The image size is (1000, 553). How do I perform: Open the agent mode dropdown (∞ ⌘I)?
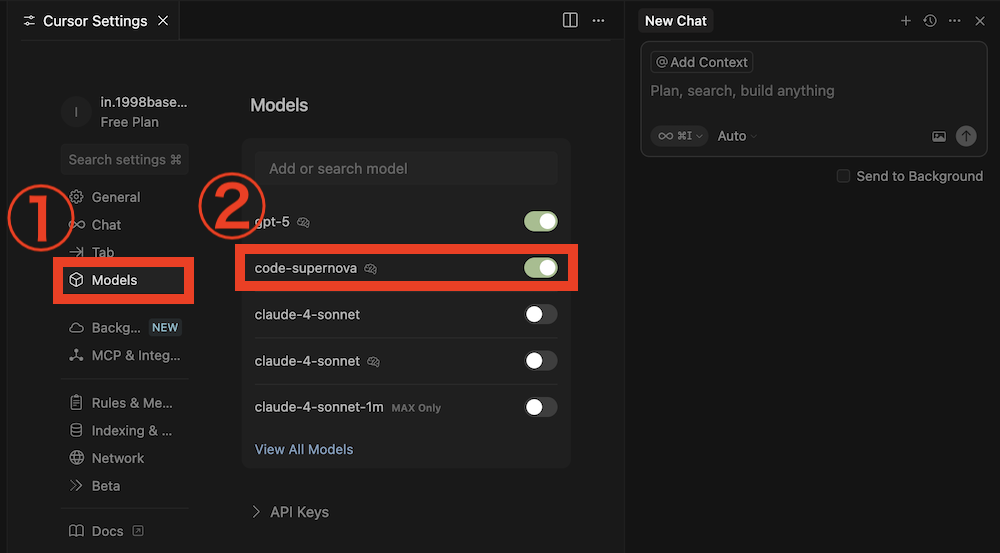pyautogui.click(x=679, y=136)
